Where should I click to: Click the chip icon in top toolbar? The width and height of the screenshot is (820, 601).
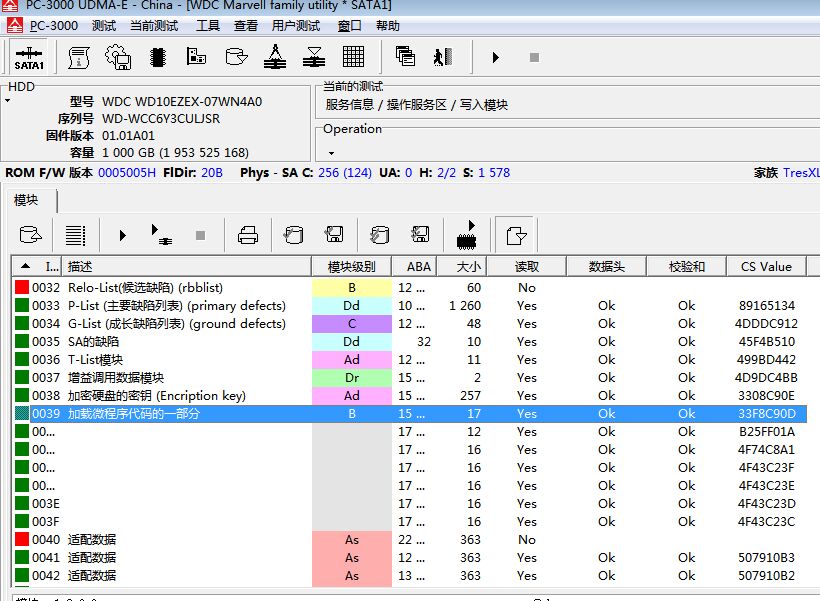157,57
